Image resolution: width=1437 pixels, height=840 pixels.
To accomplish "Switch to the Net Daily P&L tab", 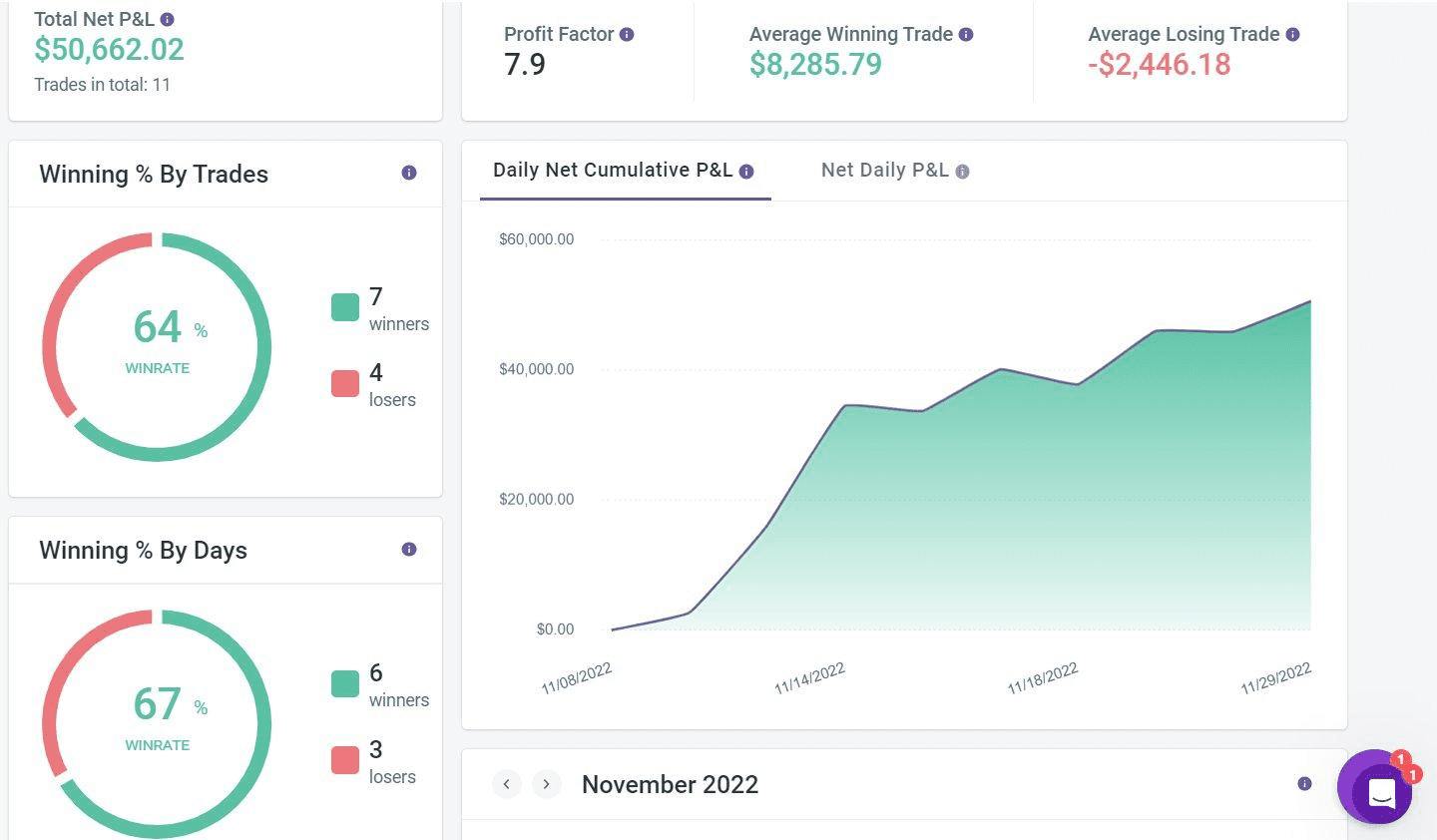I will tap(884, 171).
